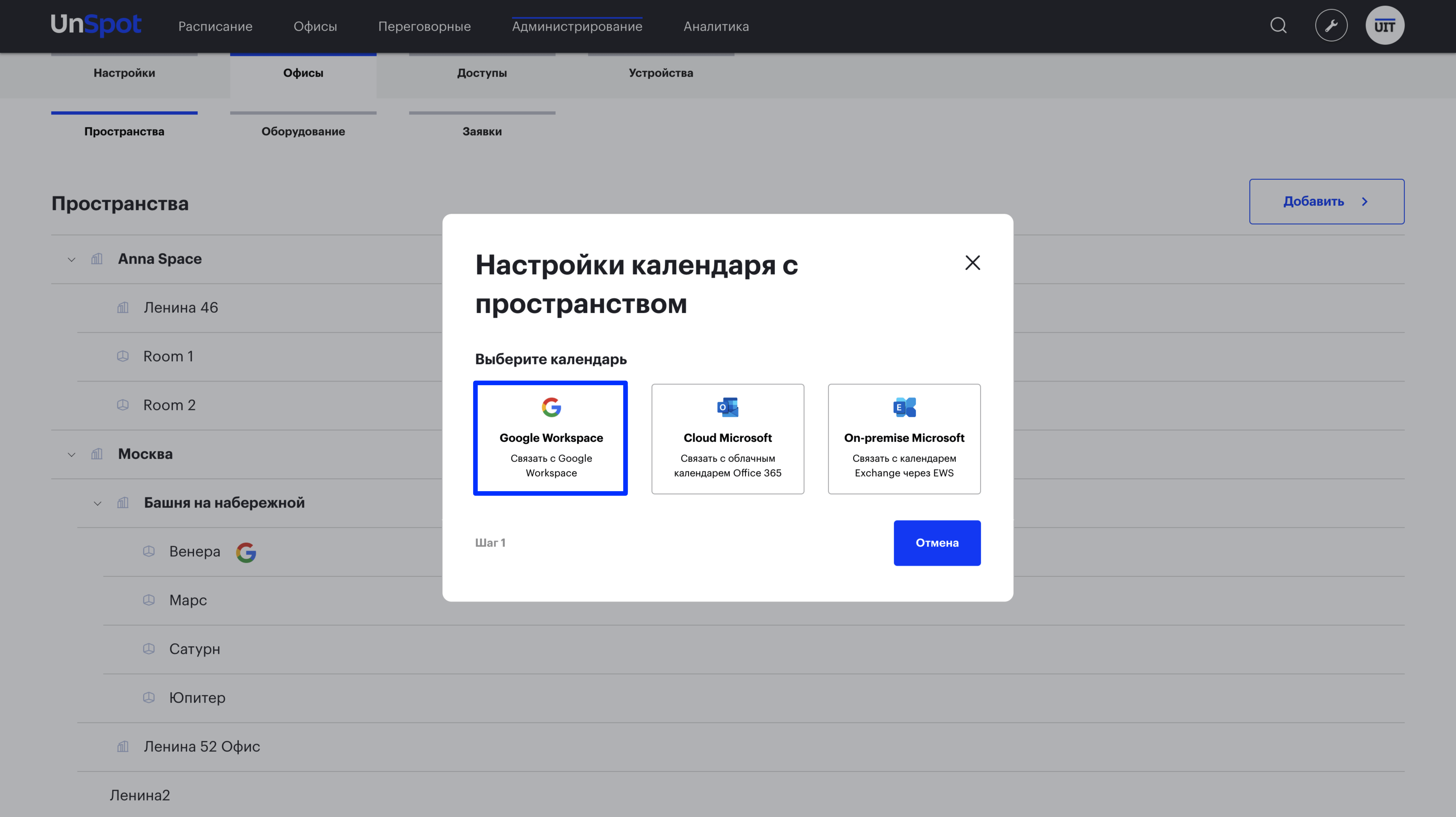
Task: Select the Google Workspace calendar card
Action: click(x=550, y=438)
